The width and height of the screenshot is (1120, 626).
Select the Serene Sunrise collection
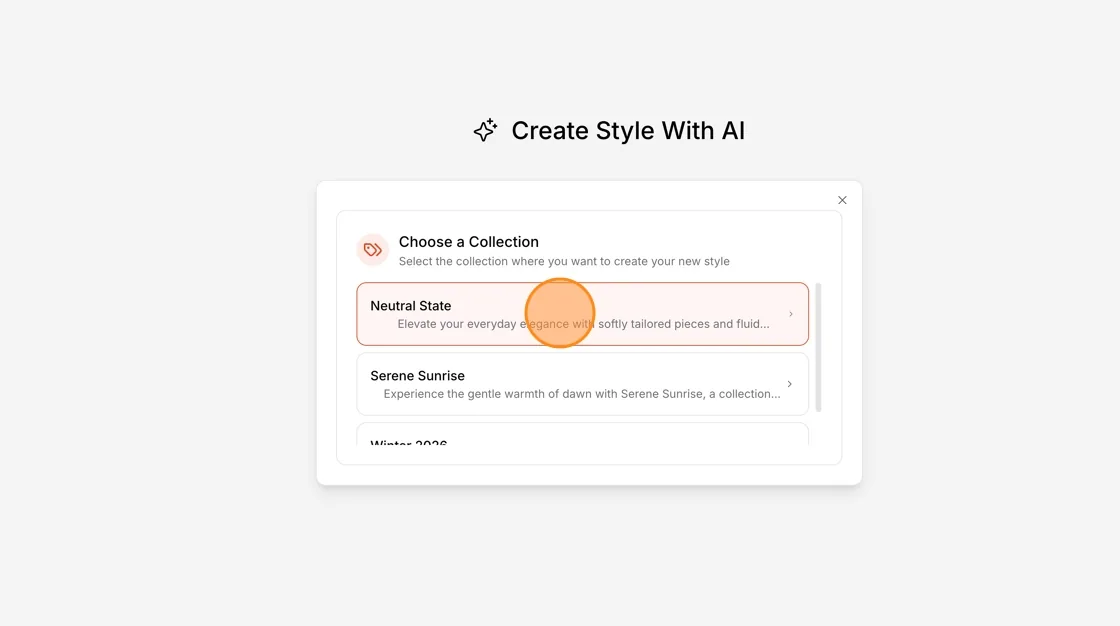582,384
